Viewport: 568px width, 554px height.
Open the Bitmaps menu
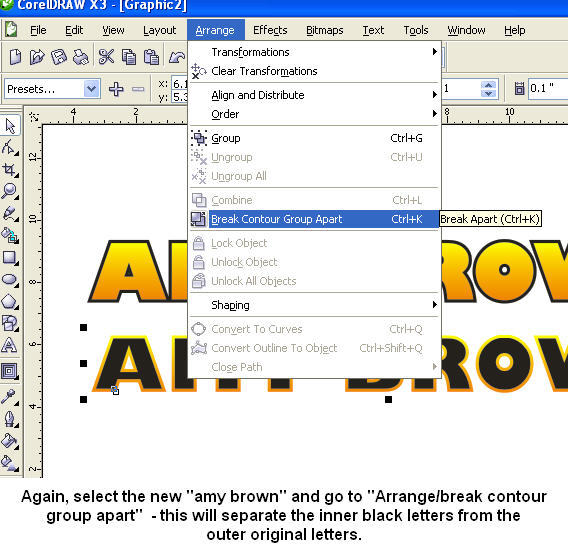pyautogui.click(x=325, y=30)
